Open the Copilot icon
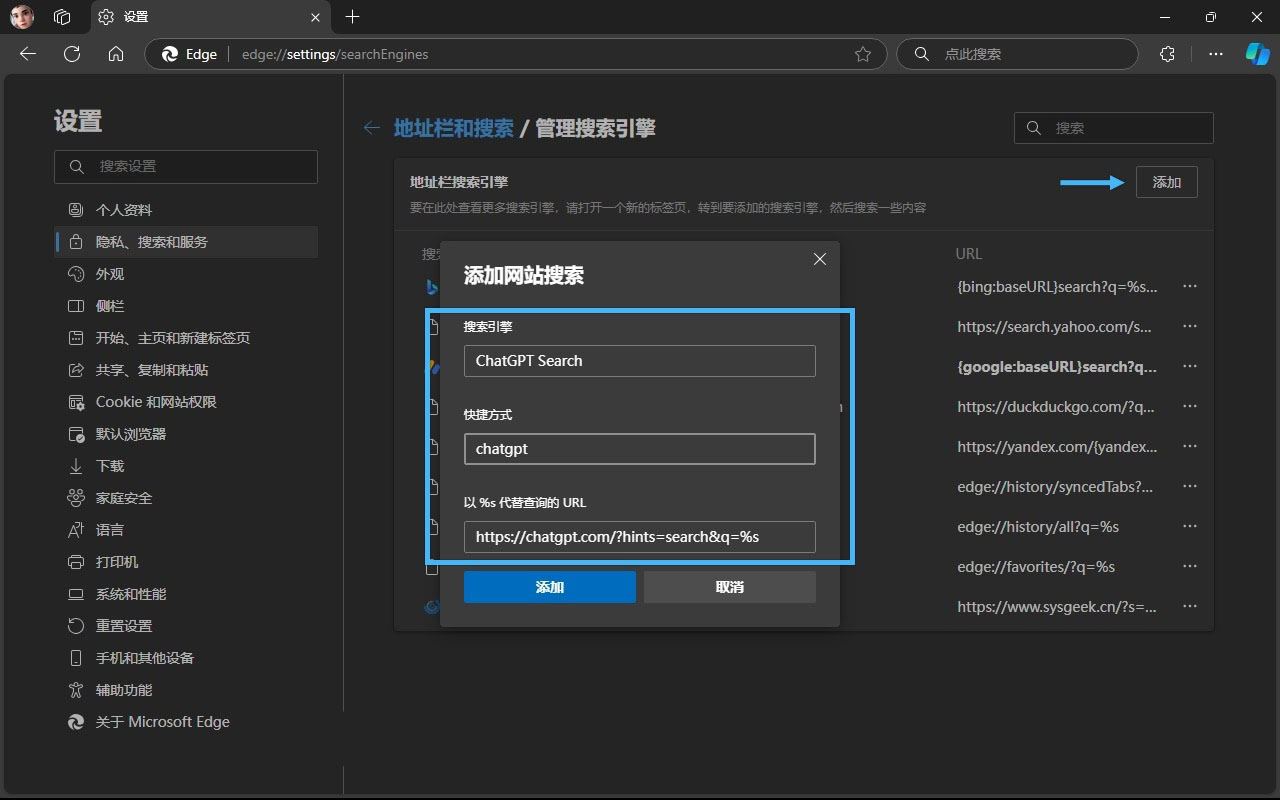 1257,54
